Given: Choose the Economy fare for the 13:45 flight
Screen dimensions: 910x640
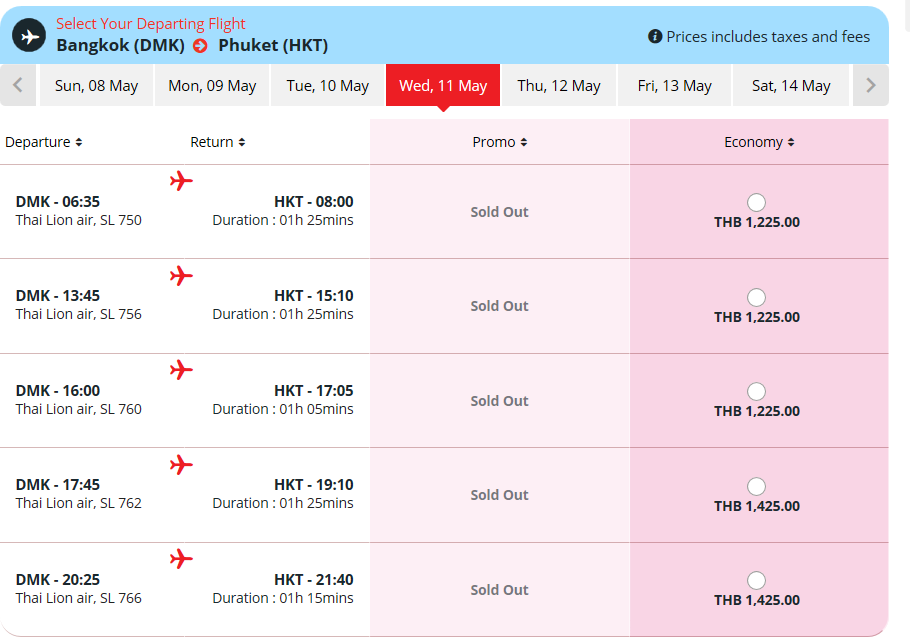Looking at the screenshot, I should click(x=756, y=297).
